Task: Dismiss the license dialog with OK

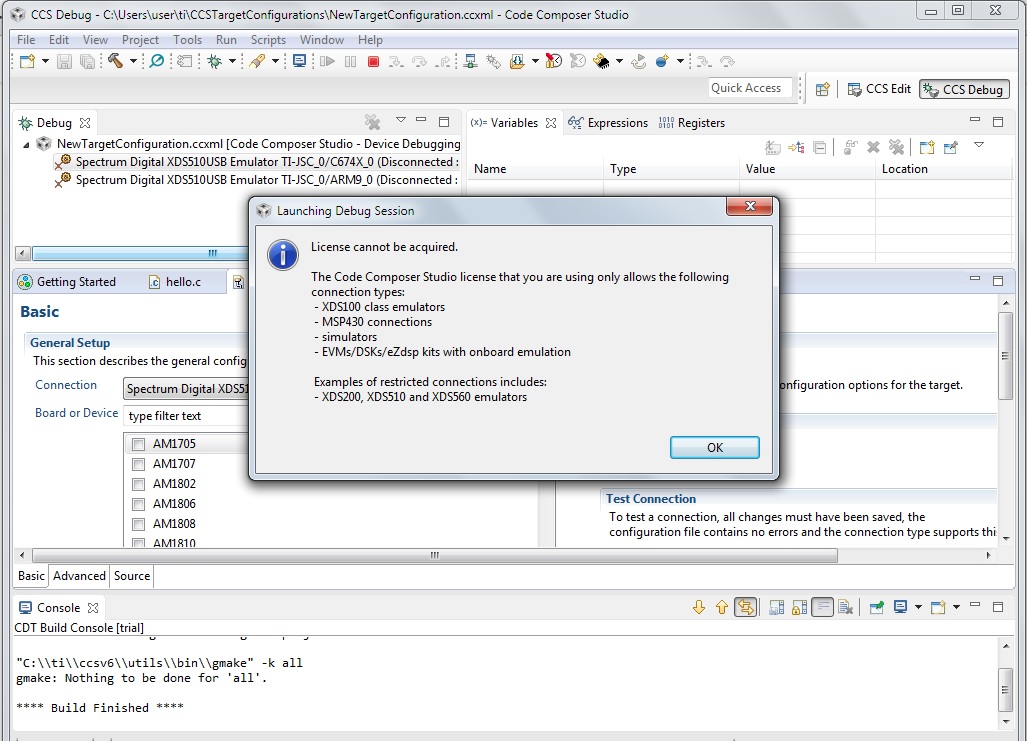Action: pos(714,447)
